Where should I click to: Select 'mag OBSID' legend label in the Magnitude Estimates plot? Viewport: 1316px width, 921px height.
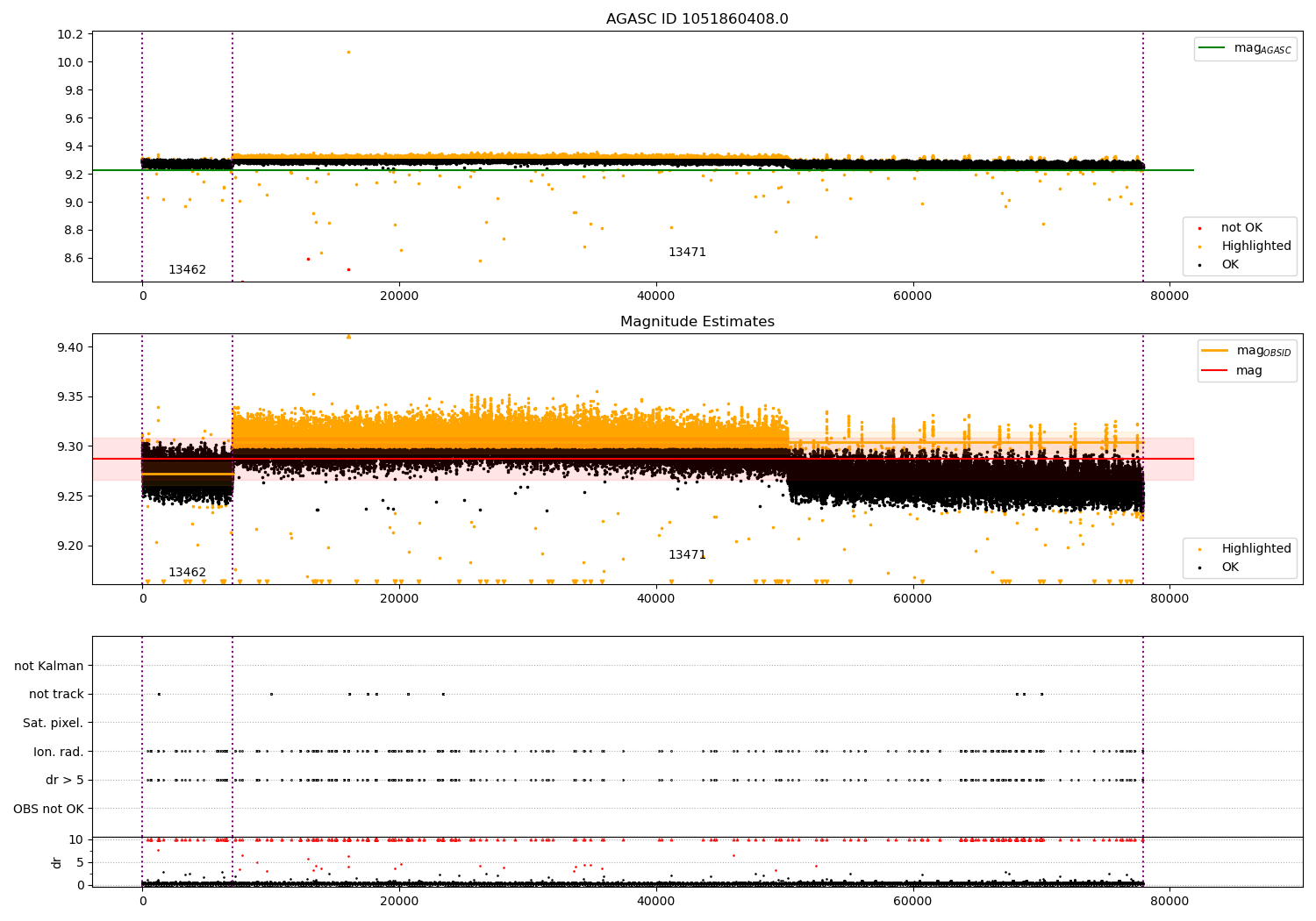pyautogui.click(x=1264, y=351)
